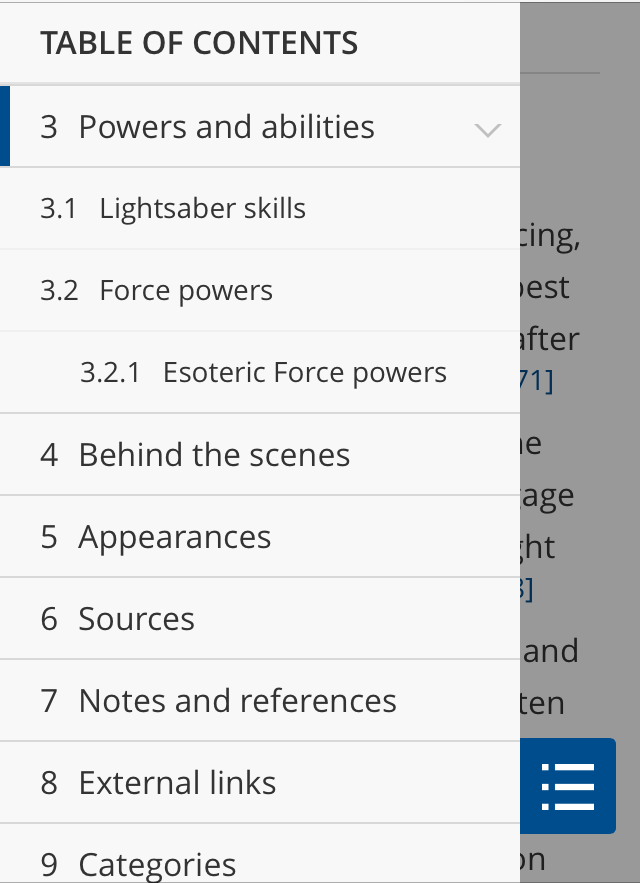640x883 pixels.
Task: Select the External links entry
Action: [177, 783]
